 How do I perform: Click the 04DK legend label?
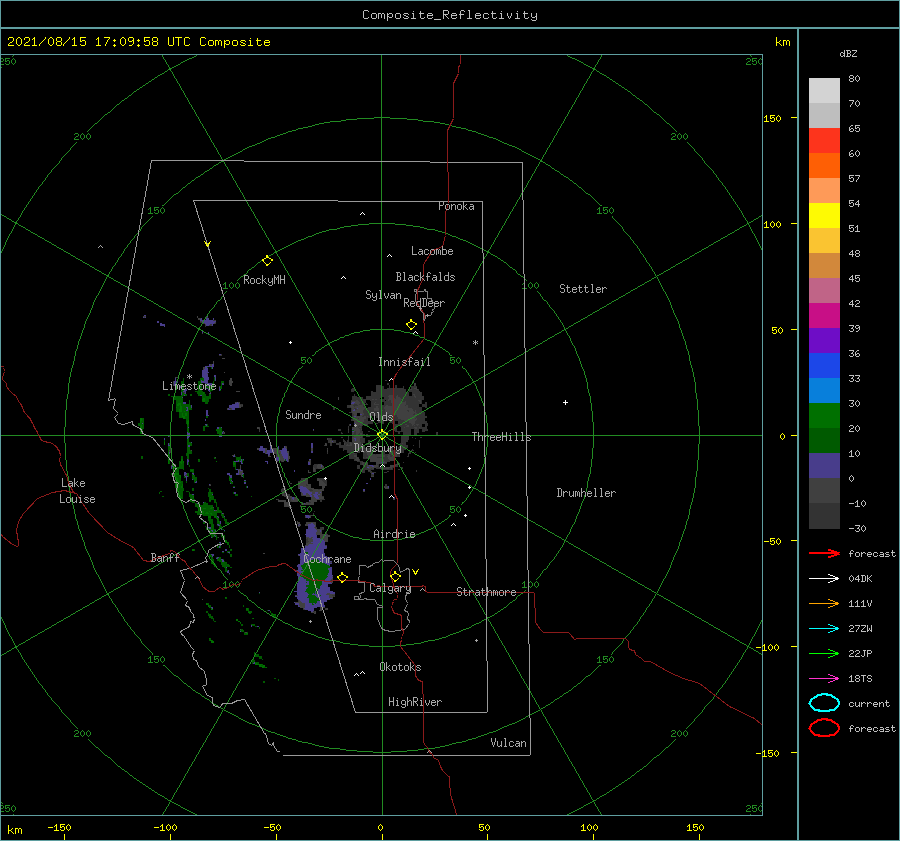(860, 578)
